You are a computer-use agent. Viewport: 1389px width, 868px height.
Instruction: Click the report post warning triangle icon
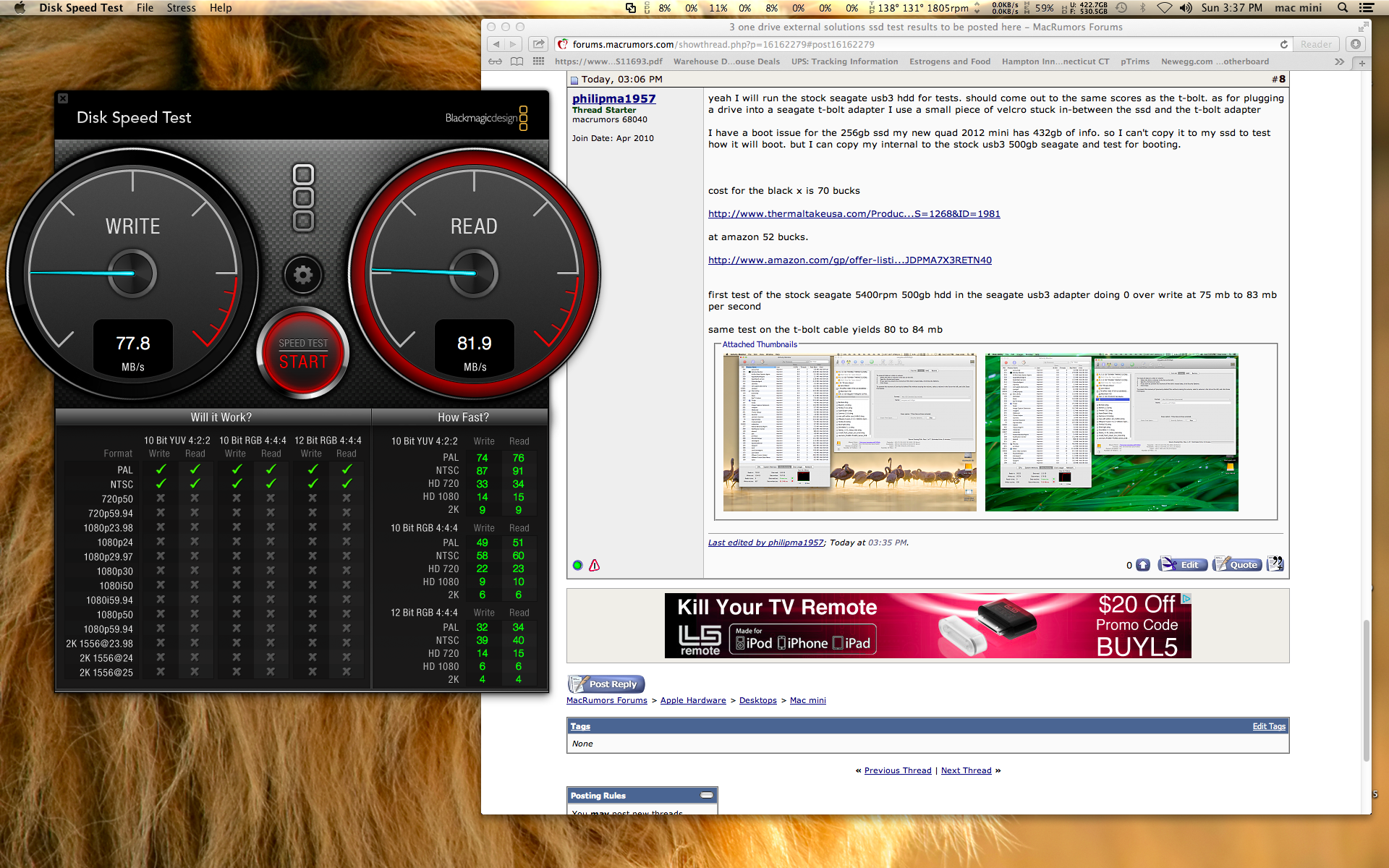[x=594, y=566]
